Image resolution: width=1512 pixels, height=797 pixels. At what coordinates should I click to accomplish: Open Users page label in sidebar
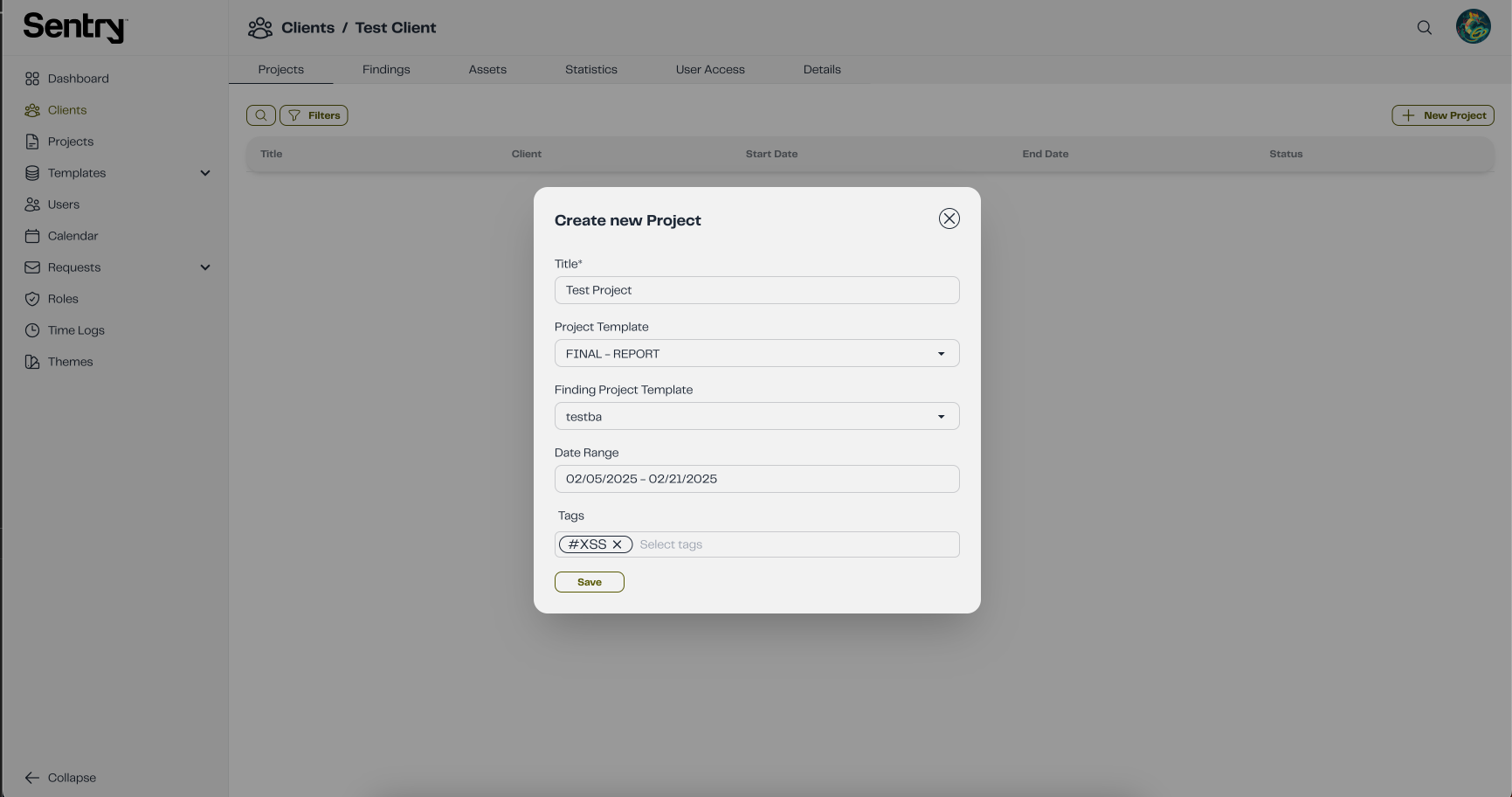(64, 204)
